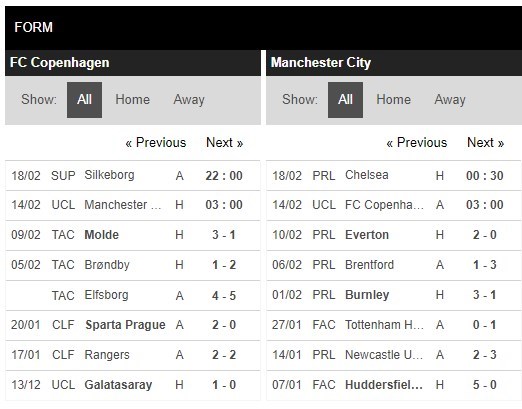522x409 pixels.
Task: Show Manchester City Away matches
Action: point(450,100)
